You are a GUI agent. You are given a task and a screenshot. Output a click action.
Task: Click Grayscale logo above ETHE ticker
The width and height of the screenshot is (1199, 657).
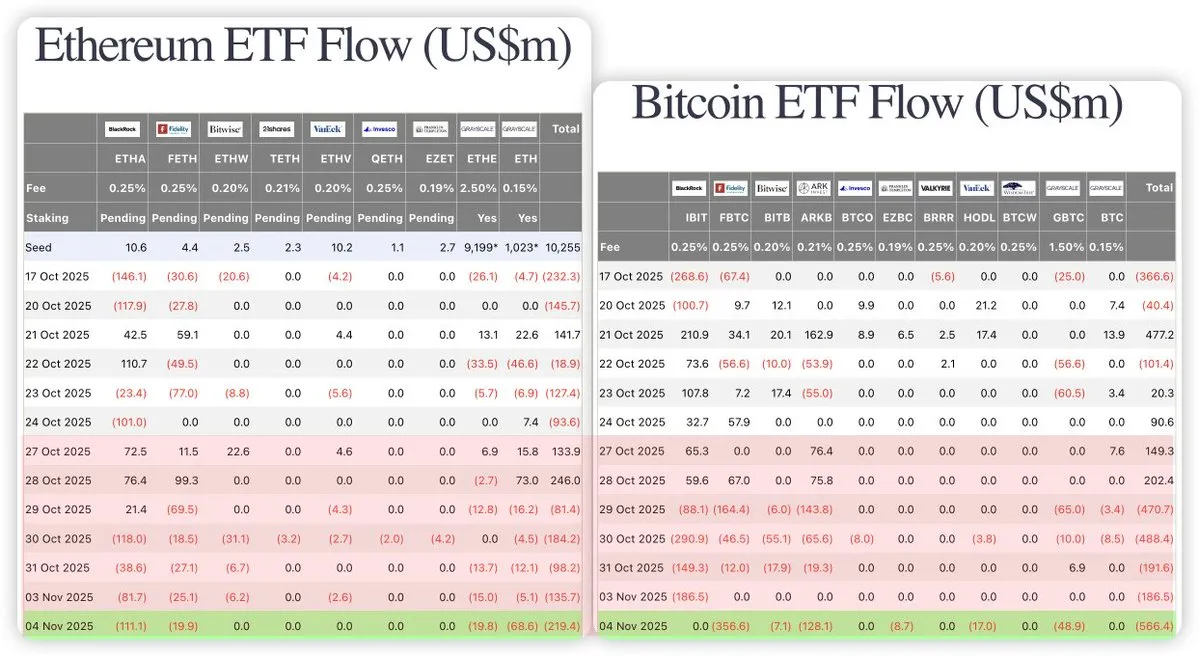[x=477, y=129]
